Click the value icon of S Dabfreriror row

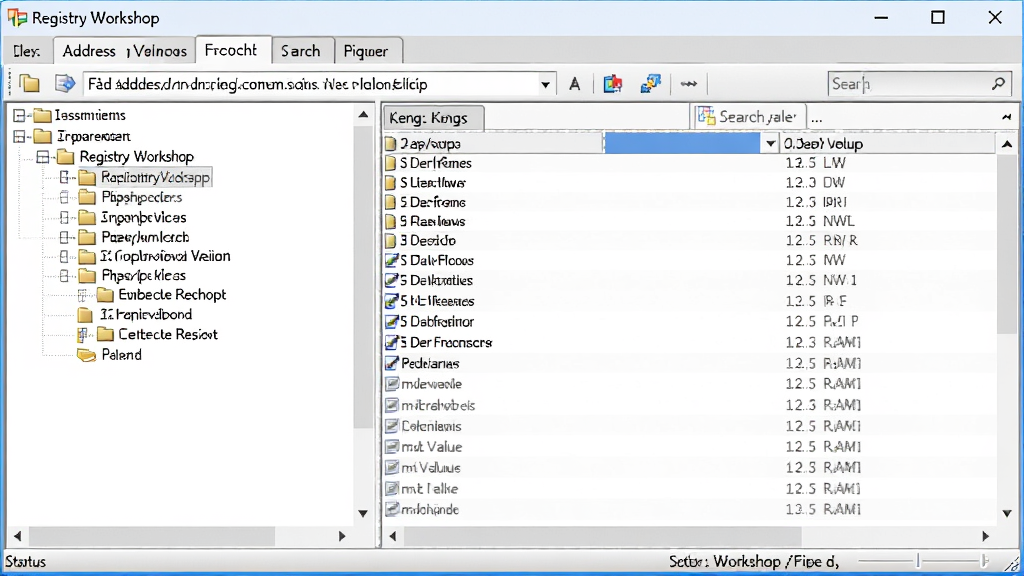click(391, 322)
